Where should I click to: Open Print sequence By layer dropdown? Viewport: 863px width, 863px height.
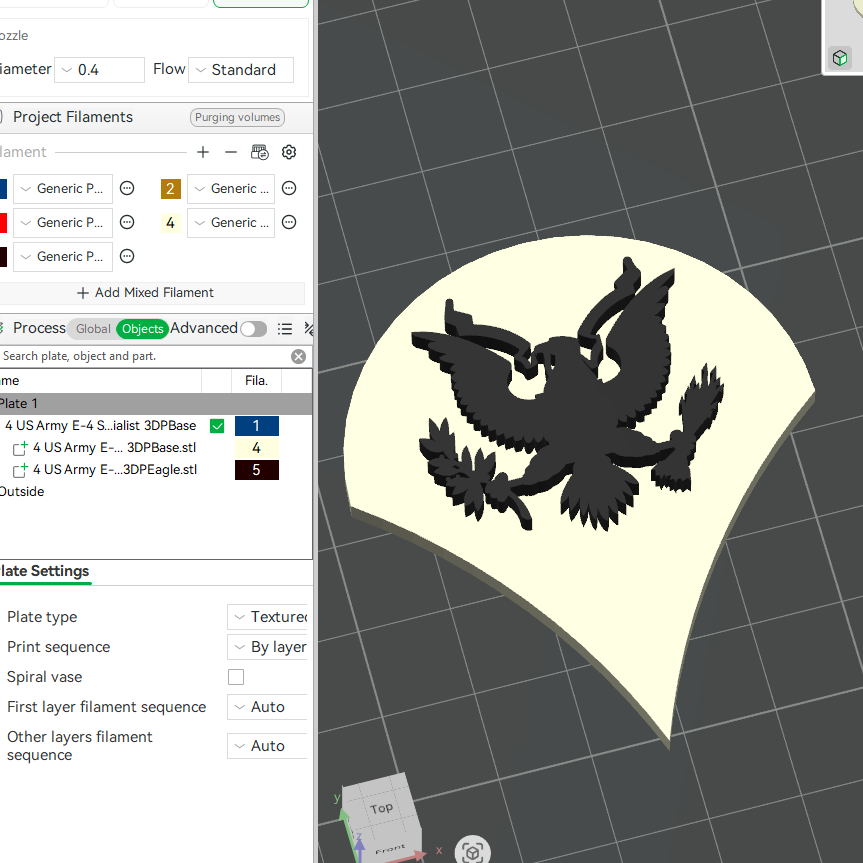coord(267,647)
